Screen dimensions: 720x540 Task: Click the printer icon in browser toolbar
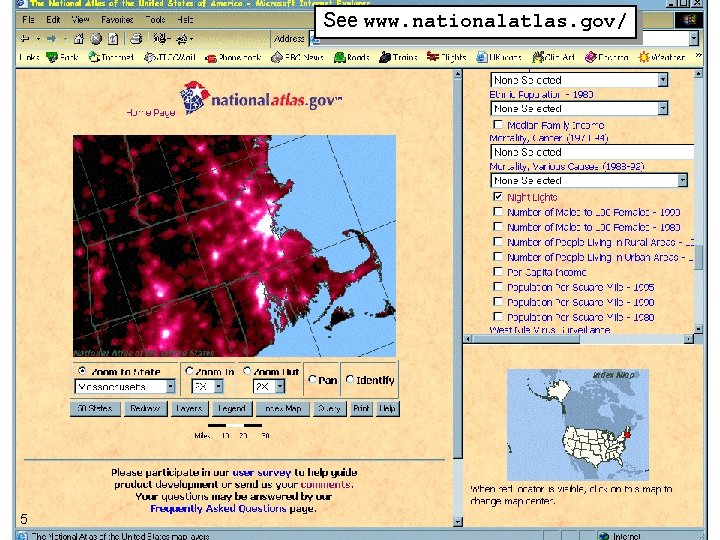pyautogui.click(x=136, y=39)
